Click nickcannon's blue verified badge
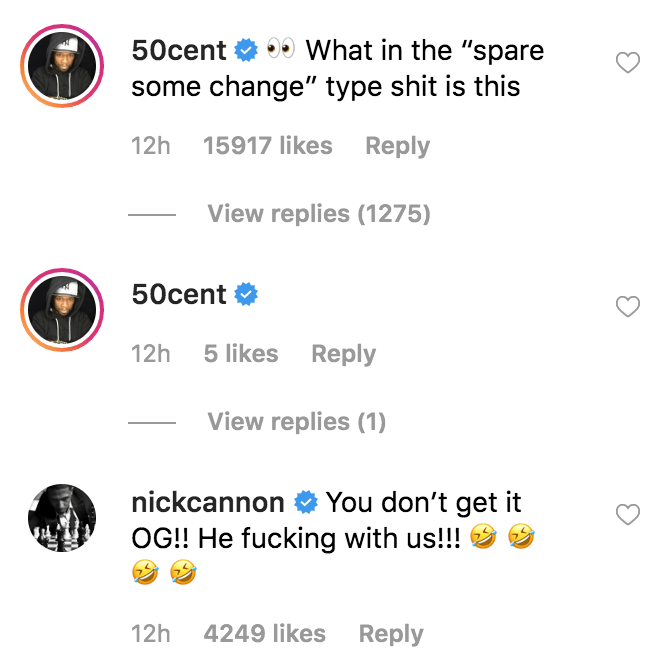658x658 pixels. [x=306, y=502]
